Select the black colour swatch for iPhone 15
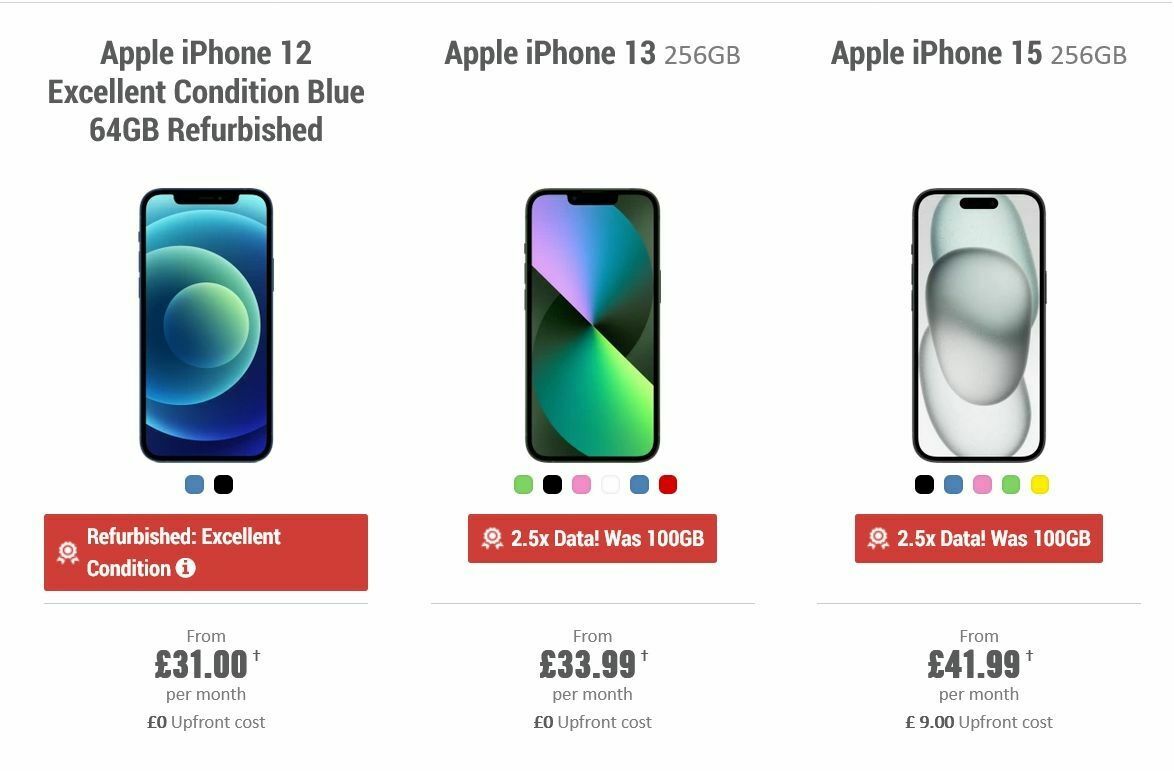Viewport: 1174px width, 771px height. [923, 484]
